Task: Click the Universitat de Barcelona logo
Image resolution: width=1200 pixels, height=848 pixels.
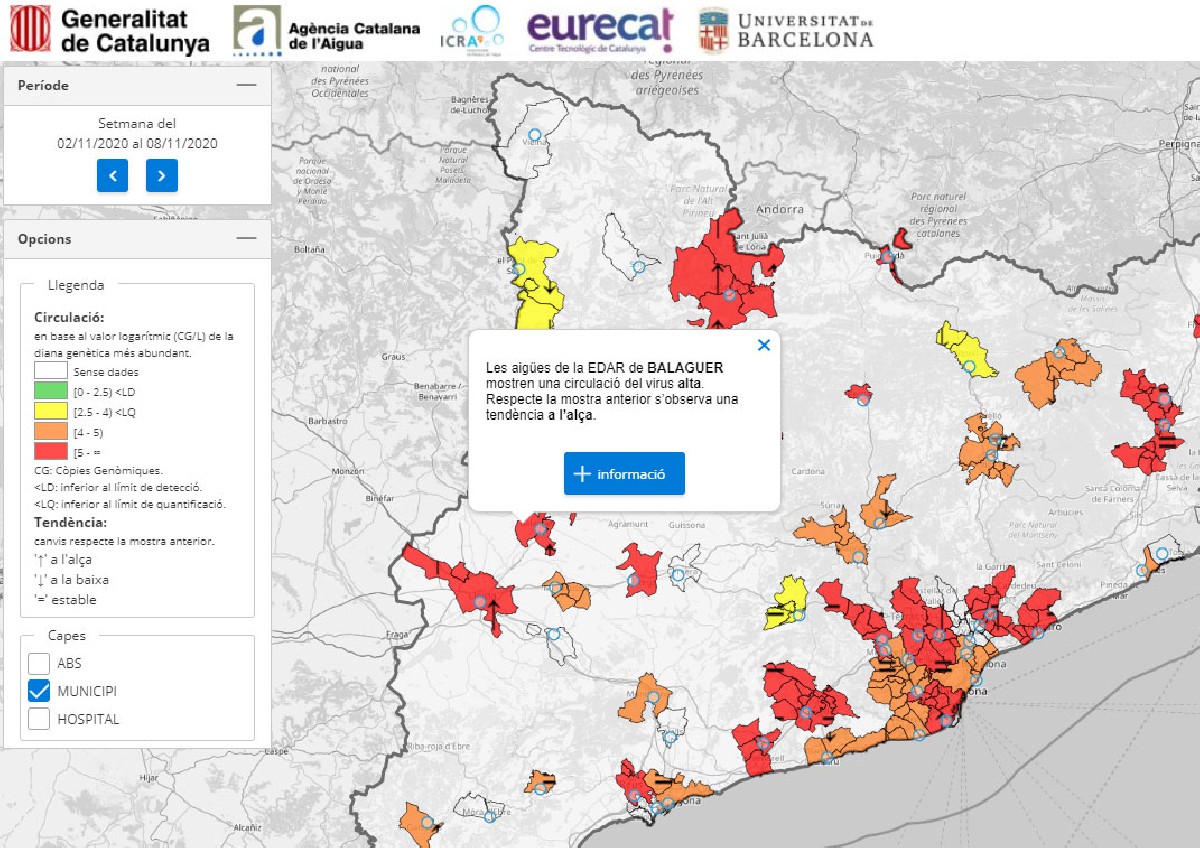Action: coord(785,29)
